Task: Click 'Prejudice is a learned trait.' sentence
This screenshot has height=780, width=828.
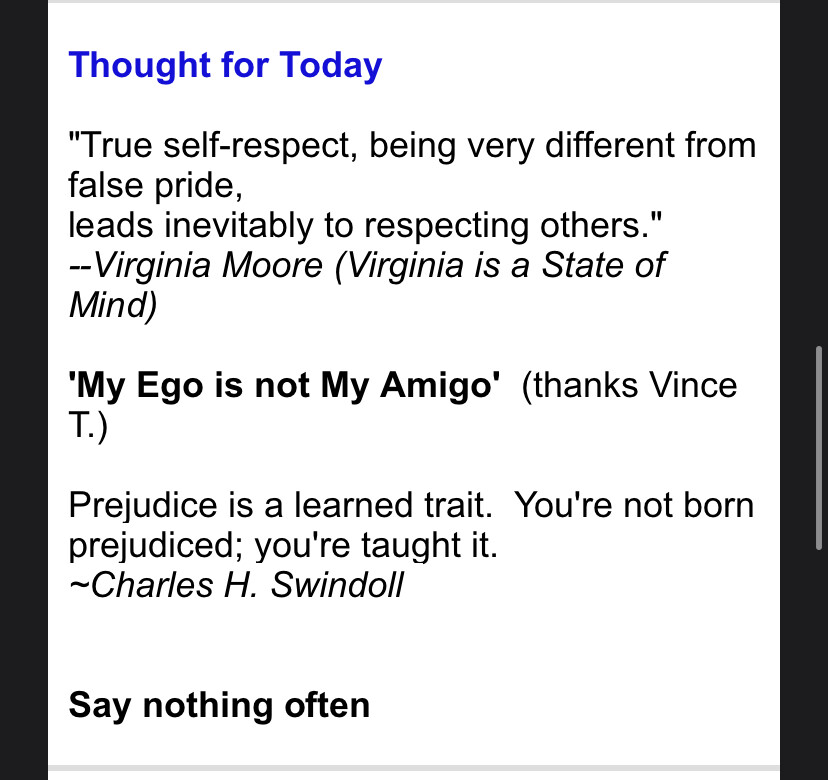Action: tap(281, 506)
